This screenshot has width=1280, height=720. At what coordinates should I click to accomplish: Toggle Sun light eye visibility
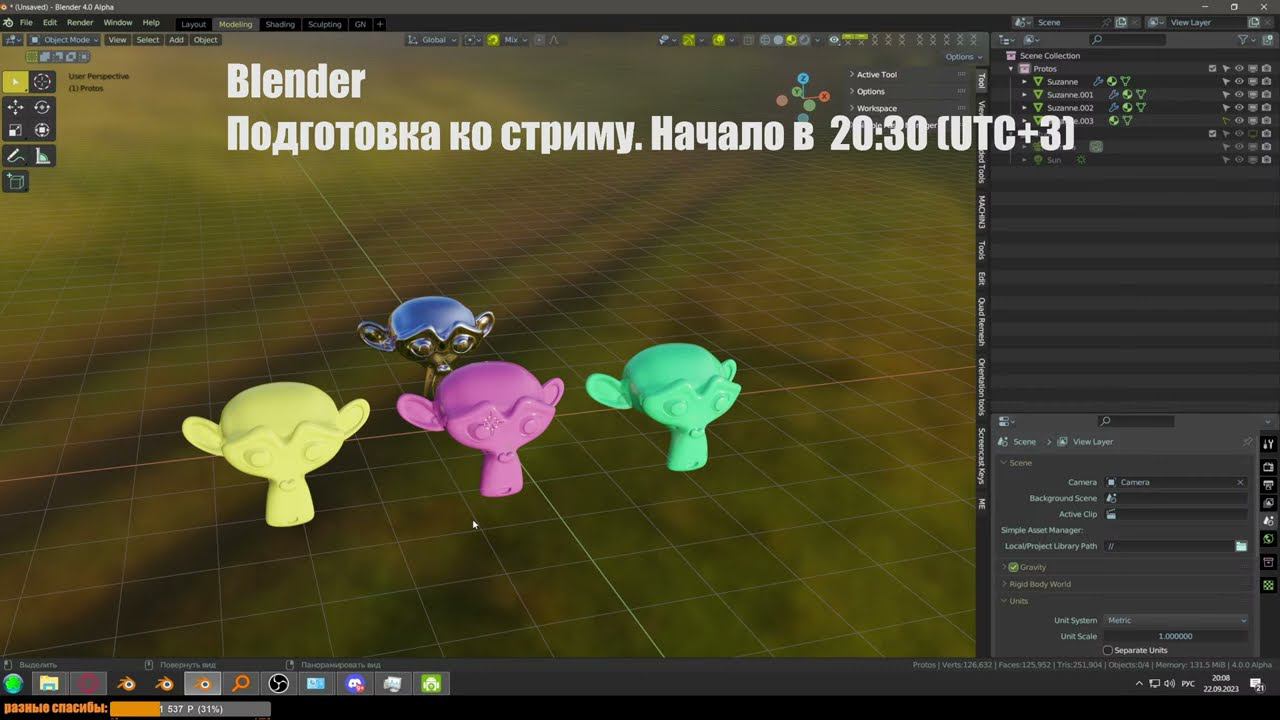[1239, 160]
